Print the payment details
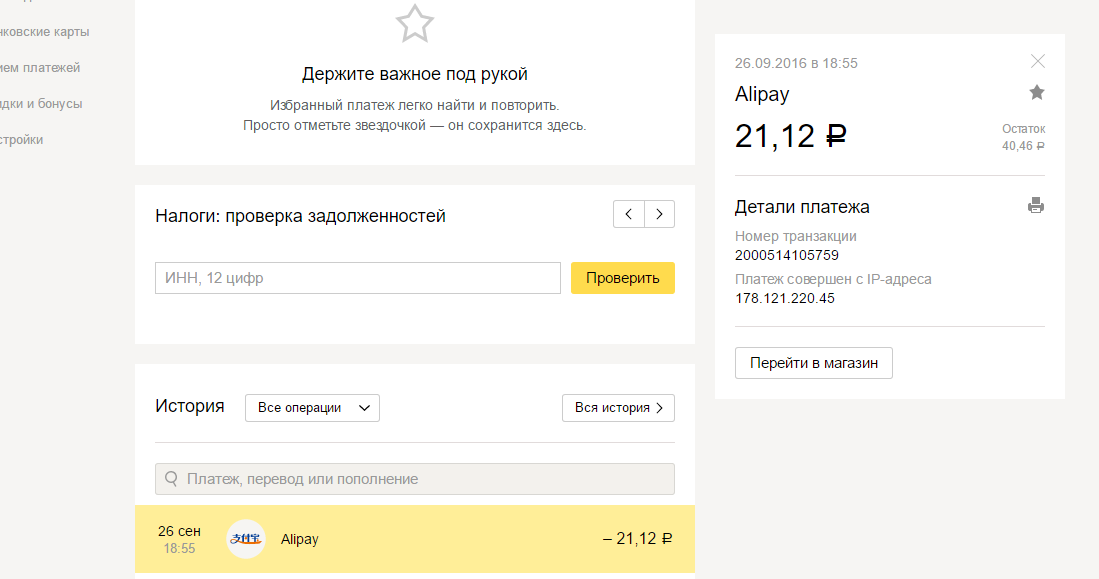Image resolution: width=1099 pixels, height=579 pixels. point(1036,205)
